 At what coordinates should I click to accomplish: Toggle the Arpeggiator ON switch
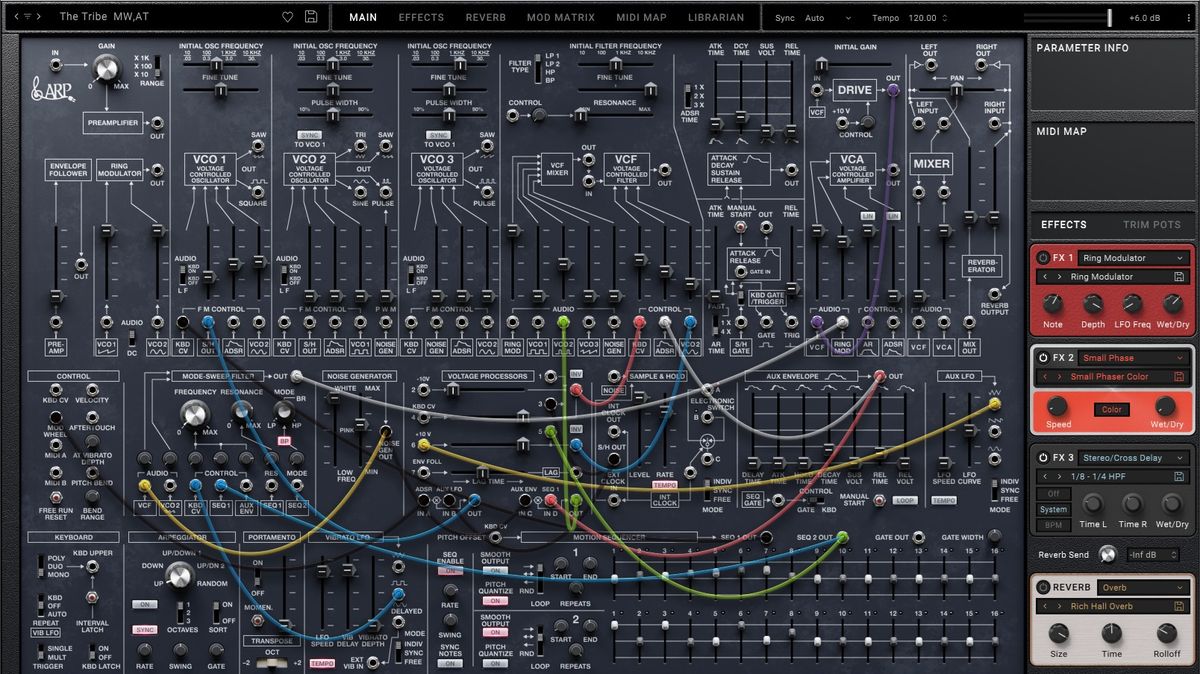pos(145,605)
